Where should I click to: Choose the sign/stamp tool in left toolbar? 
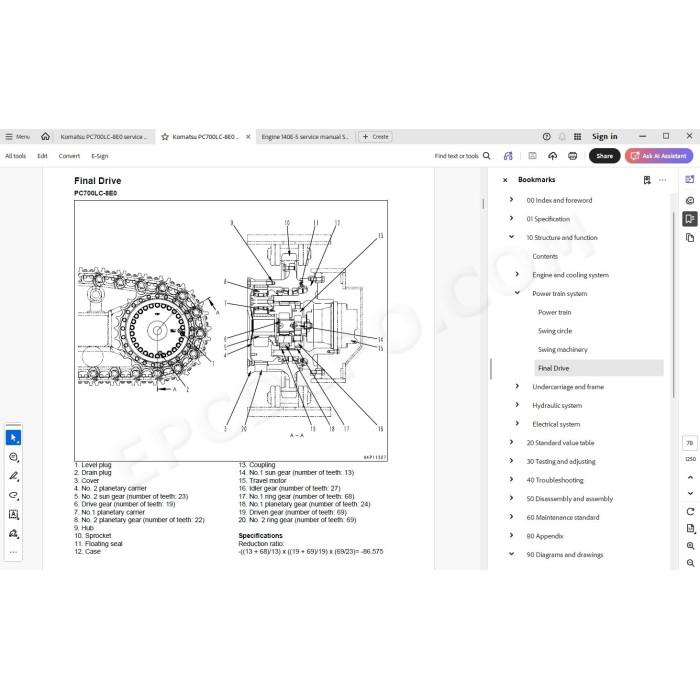tap(13, 533)
